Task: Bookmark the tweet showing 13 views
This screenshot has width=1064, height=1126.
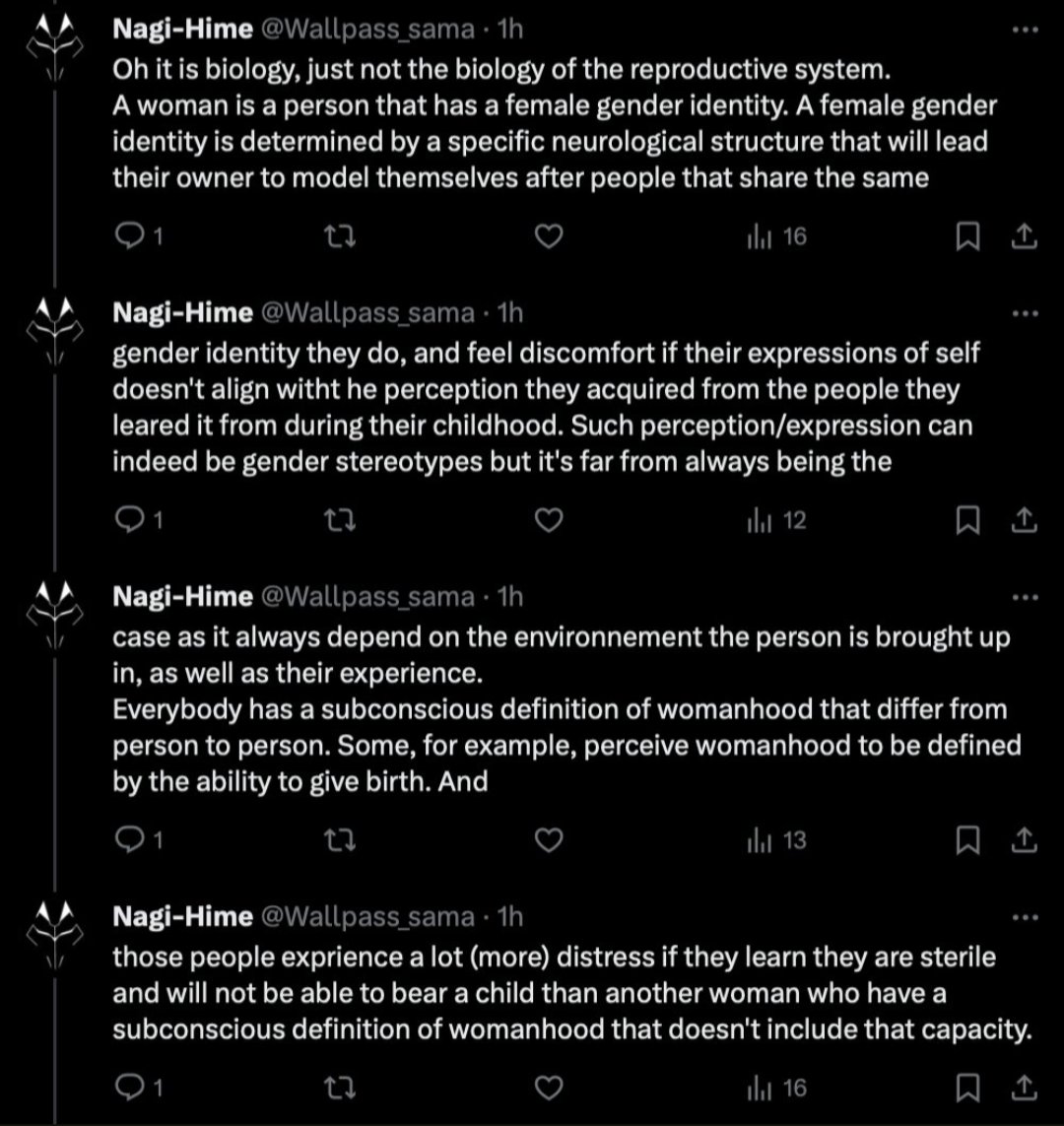Action: tap(967, 839)
